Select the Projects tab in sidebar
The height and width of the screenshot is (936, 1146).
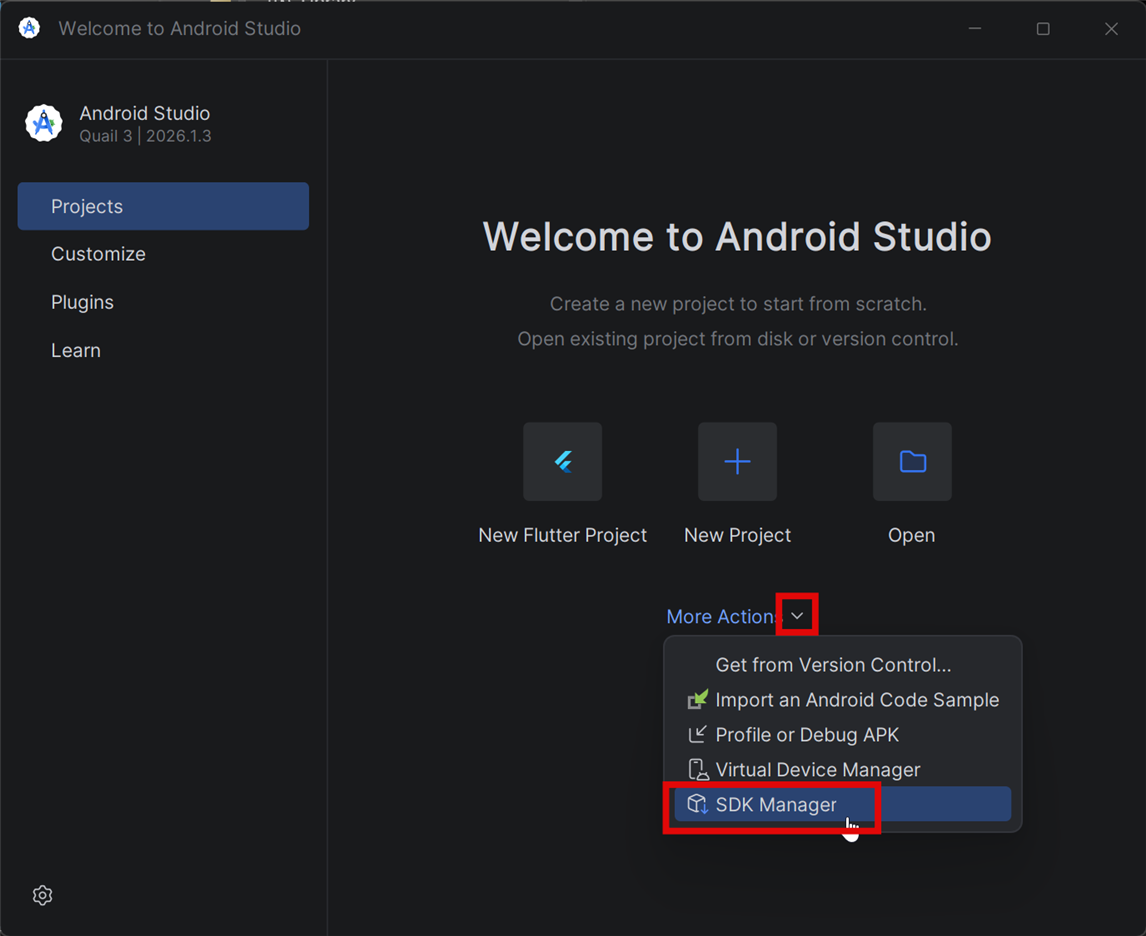coord(163,206)
